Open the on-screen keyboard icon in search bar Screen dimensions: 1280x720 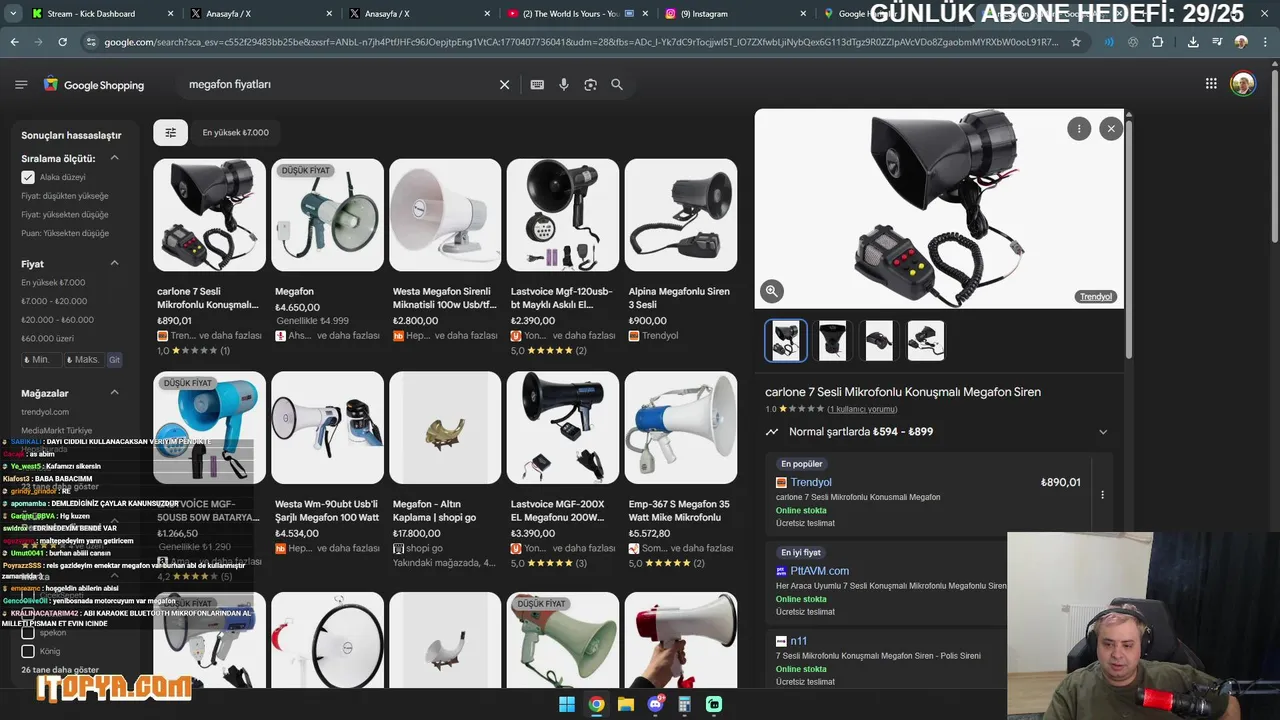(537, 85)
